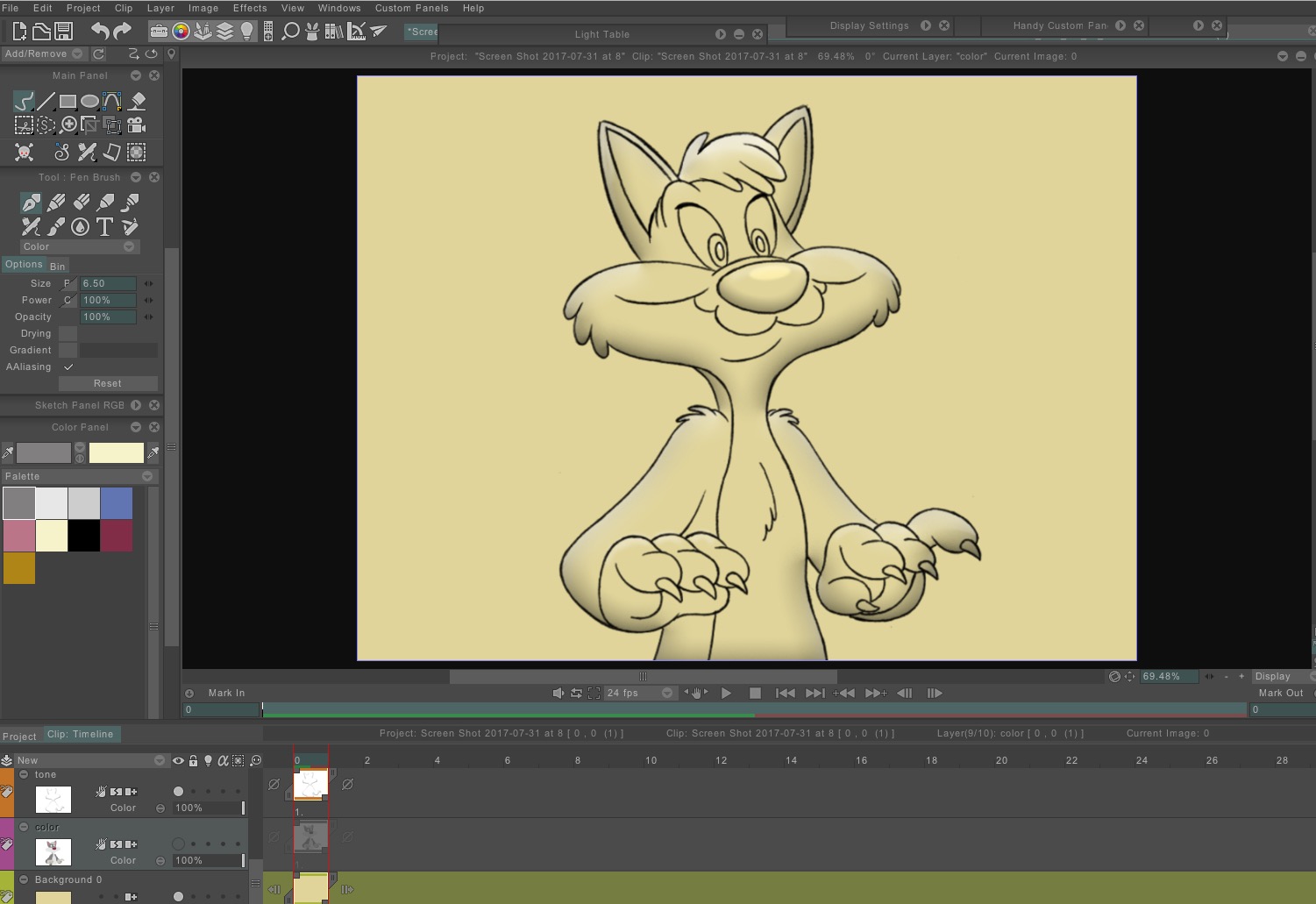Select the black palette swatch

pos(84,536)
